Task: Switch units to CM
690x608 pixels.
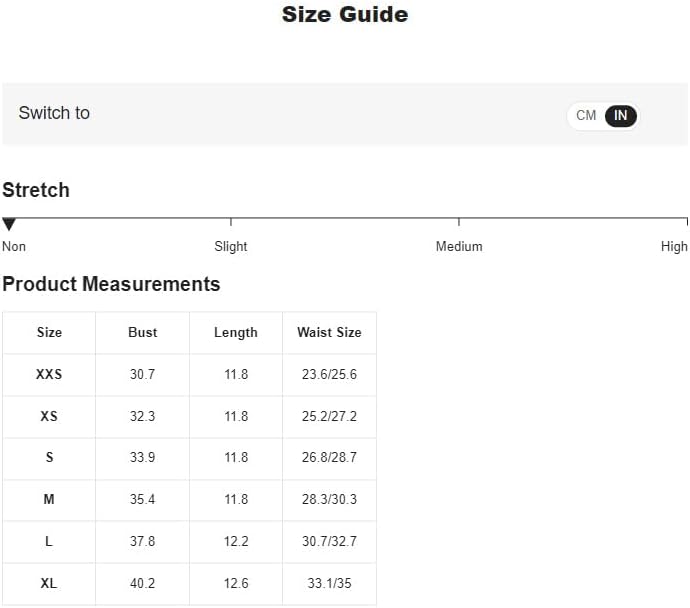Action: click(586, 116)
